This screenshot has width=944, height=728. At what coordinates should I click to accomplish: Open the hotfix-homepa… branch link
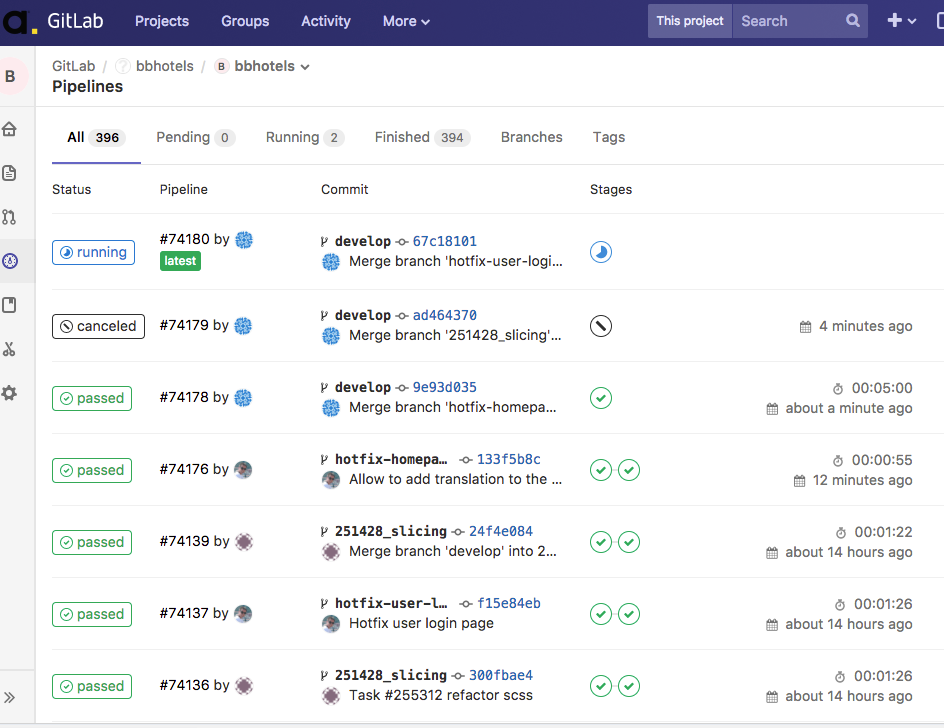pos(391,459)
